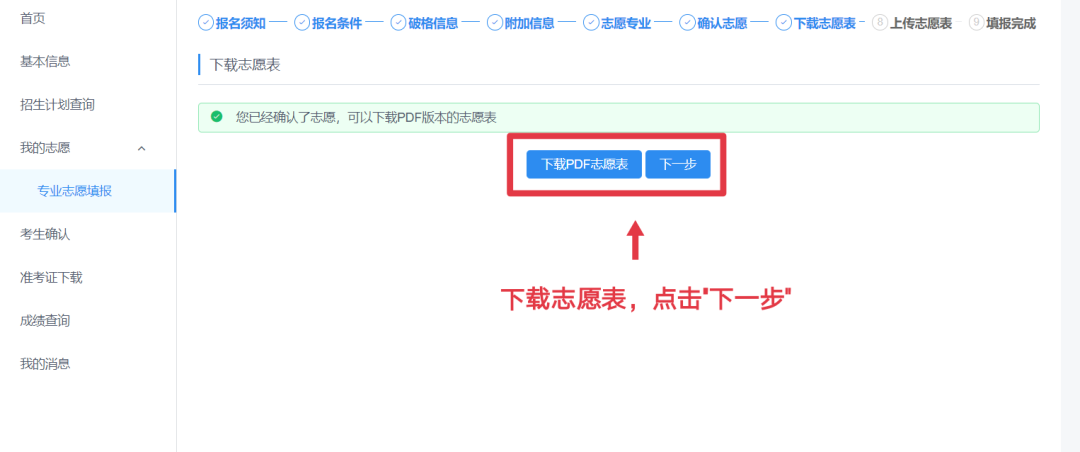
Task: Select 专业志愿填报 submenu item
Action: click(x=74, y=191)
